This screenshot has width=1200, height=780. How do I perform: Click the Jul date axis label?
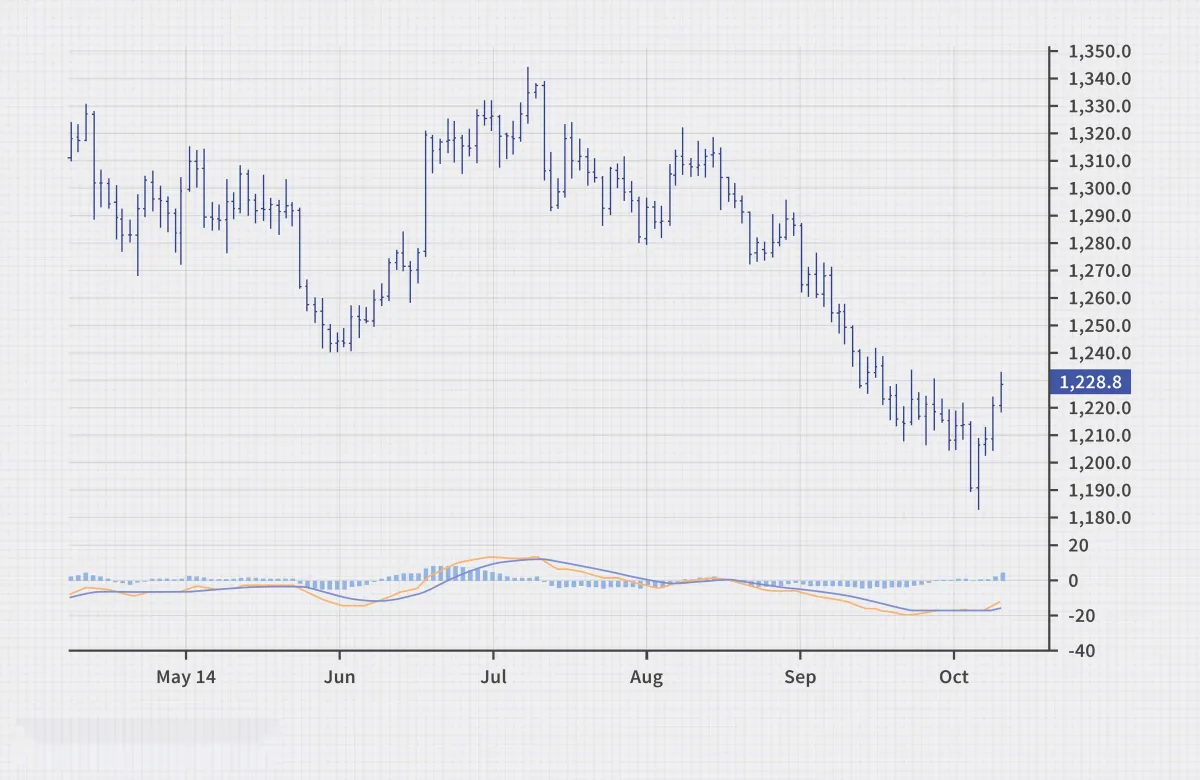(x=493, y=677)
